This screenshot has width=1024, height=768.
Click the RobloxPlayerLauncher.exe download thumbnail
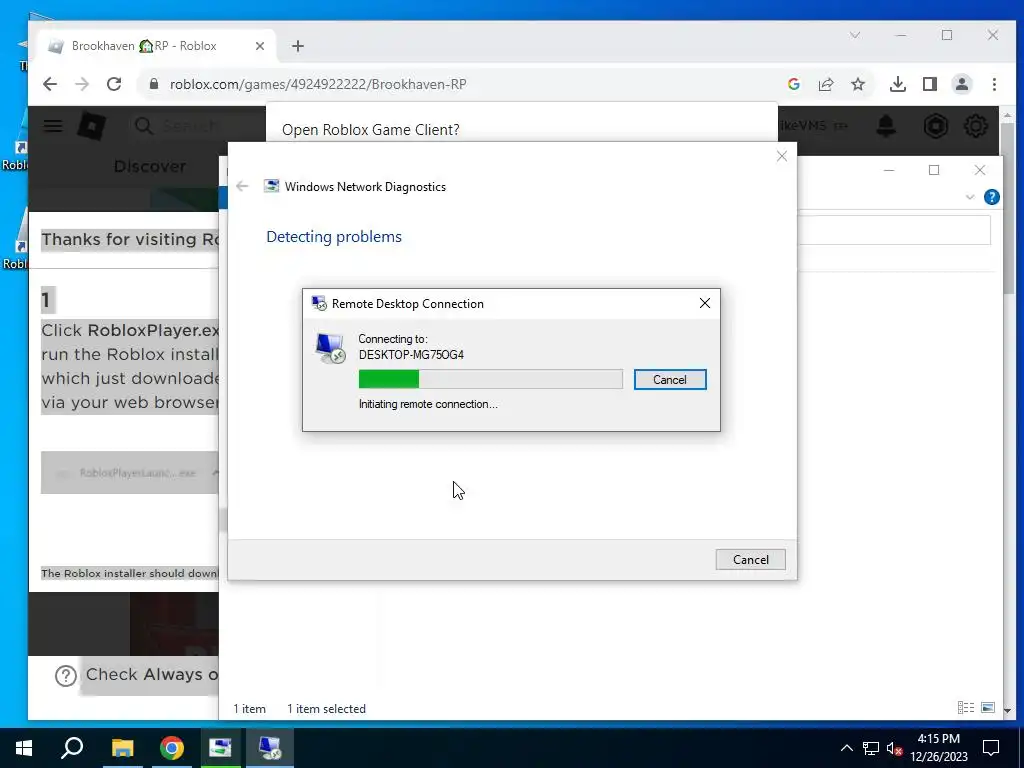[129, 472]
